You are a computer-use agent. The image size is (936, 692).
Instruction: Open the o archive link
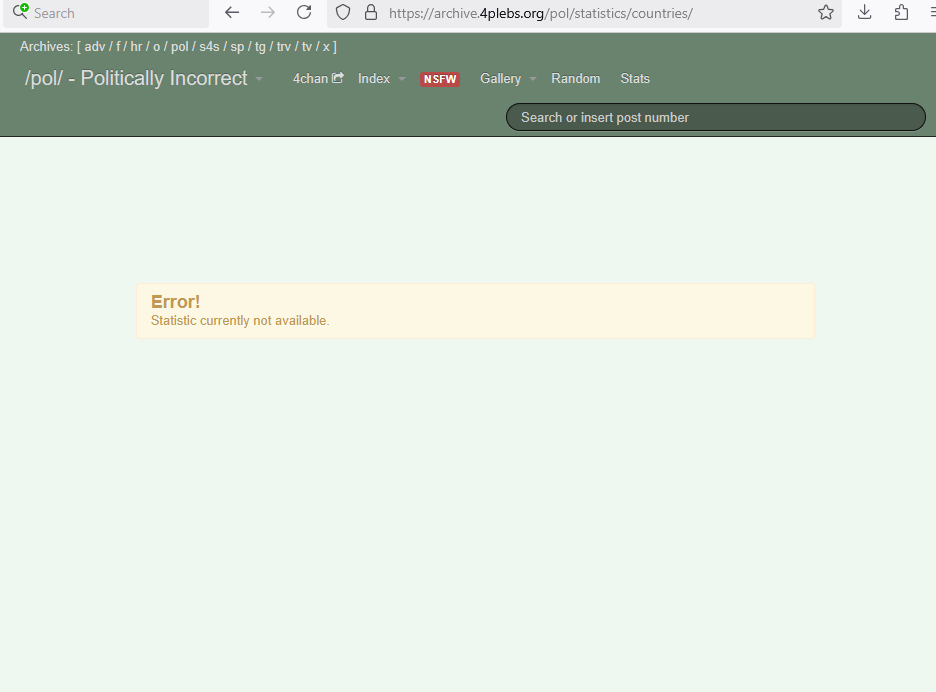(x=156, y=47)
